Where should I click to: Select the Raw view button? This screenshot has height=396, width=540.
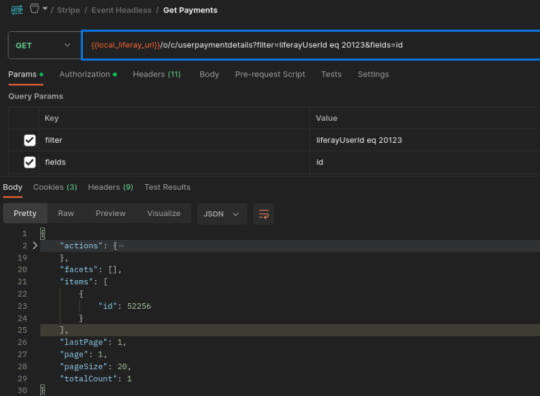pyautogui.click(x=66, y=213)
